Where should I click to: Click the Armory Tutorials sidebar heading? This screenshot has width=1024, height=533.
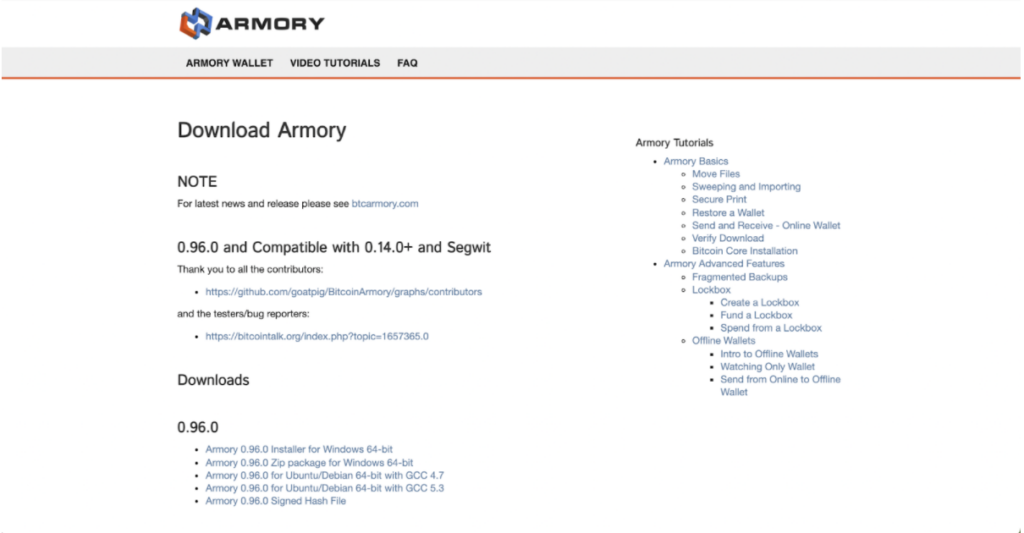point(675,142)
